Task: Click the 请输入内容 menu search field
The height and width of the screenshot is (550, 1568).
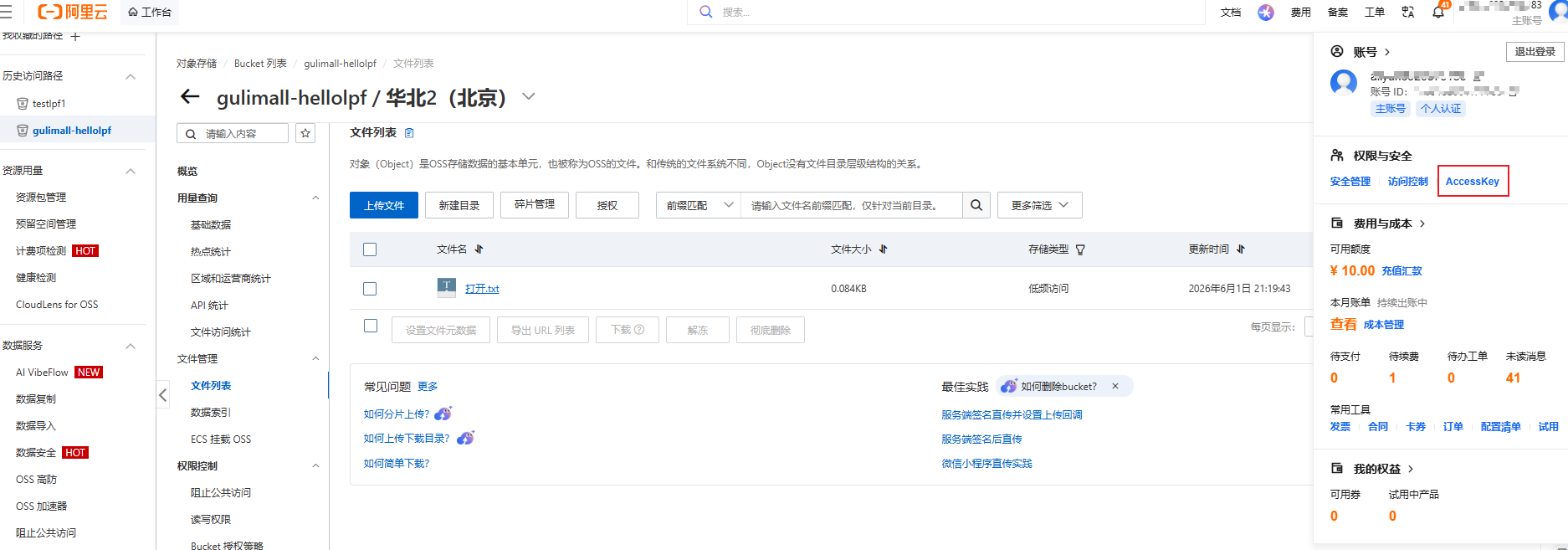Action: pos(233,133)
